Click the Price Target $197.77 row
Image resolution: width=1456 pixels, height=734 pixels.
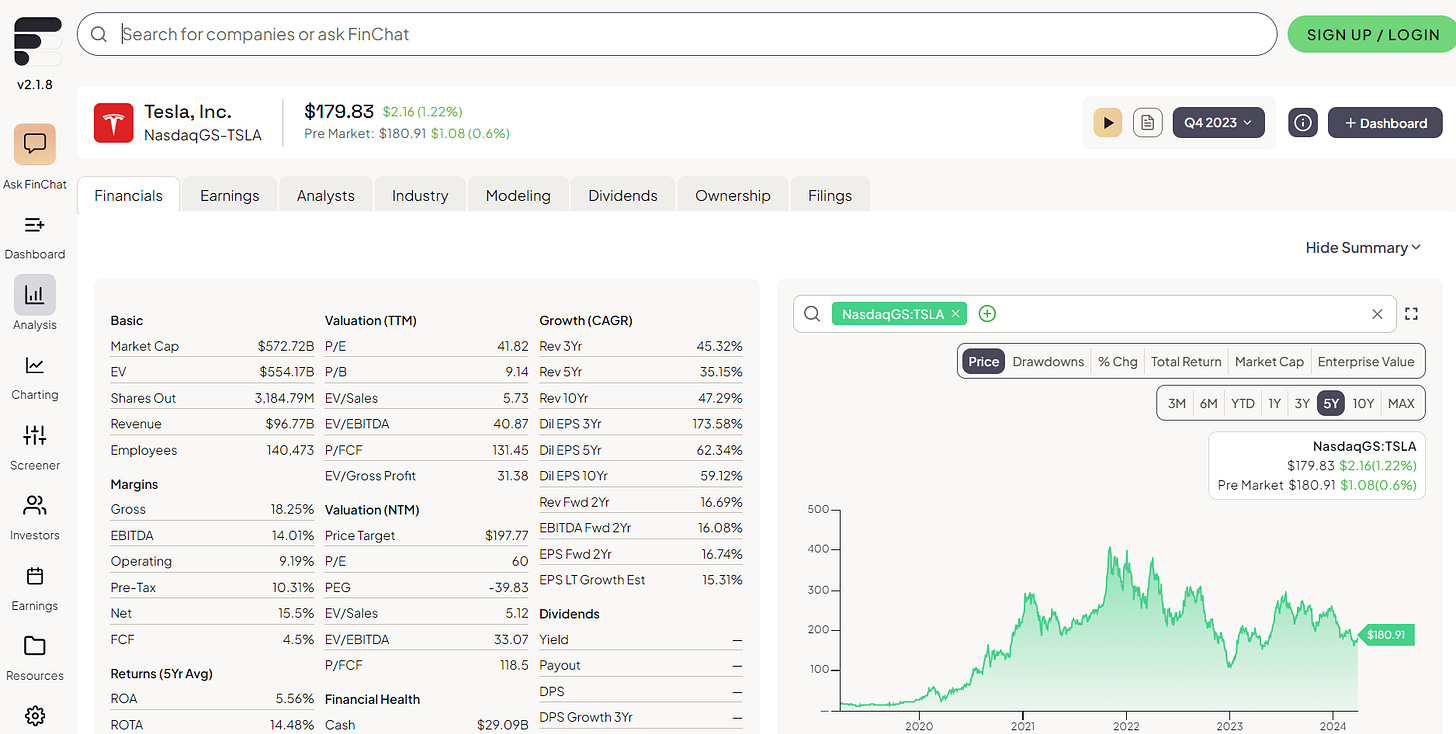pyautogui.click(x=427, y=536)
